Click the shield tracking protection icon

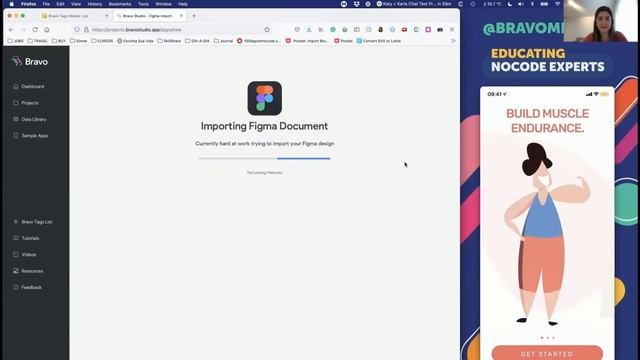77,29
